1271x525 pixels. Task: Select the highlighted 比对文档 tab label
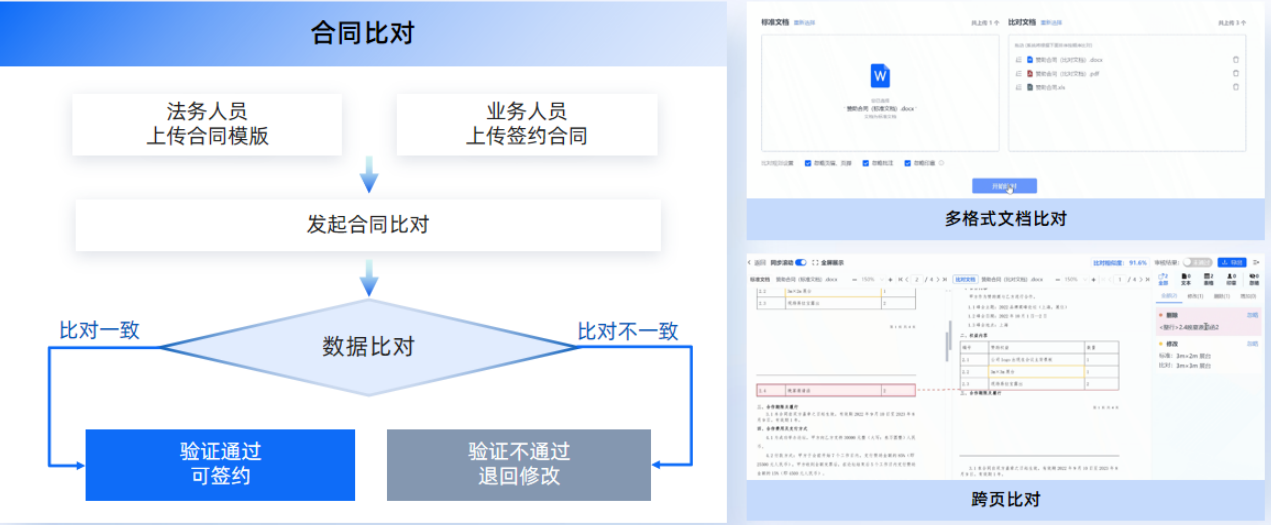coord(965,279)
